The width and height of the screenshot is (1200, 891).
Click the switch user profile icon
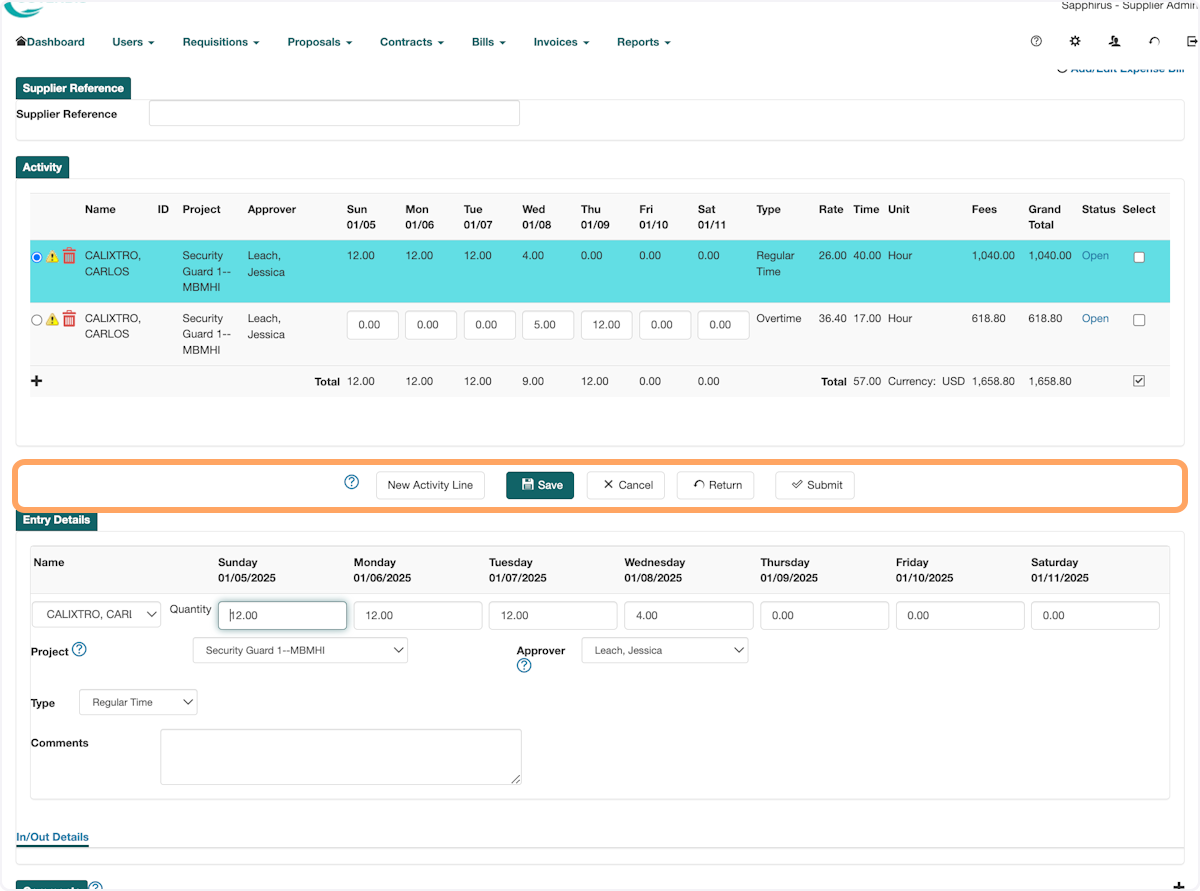click(x=1115, y=42)
